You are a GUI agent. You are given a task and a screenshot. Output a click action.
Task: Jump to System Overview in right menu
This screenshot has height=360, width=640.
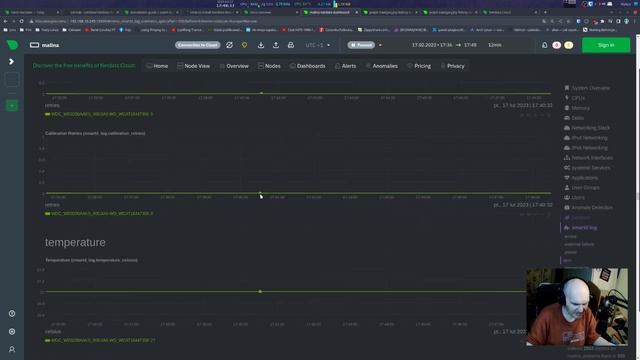tap(587, 88)
